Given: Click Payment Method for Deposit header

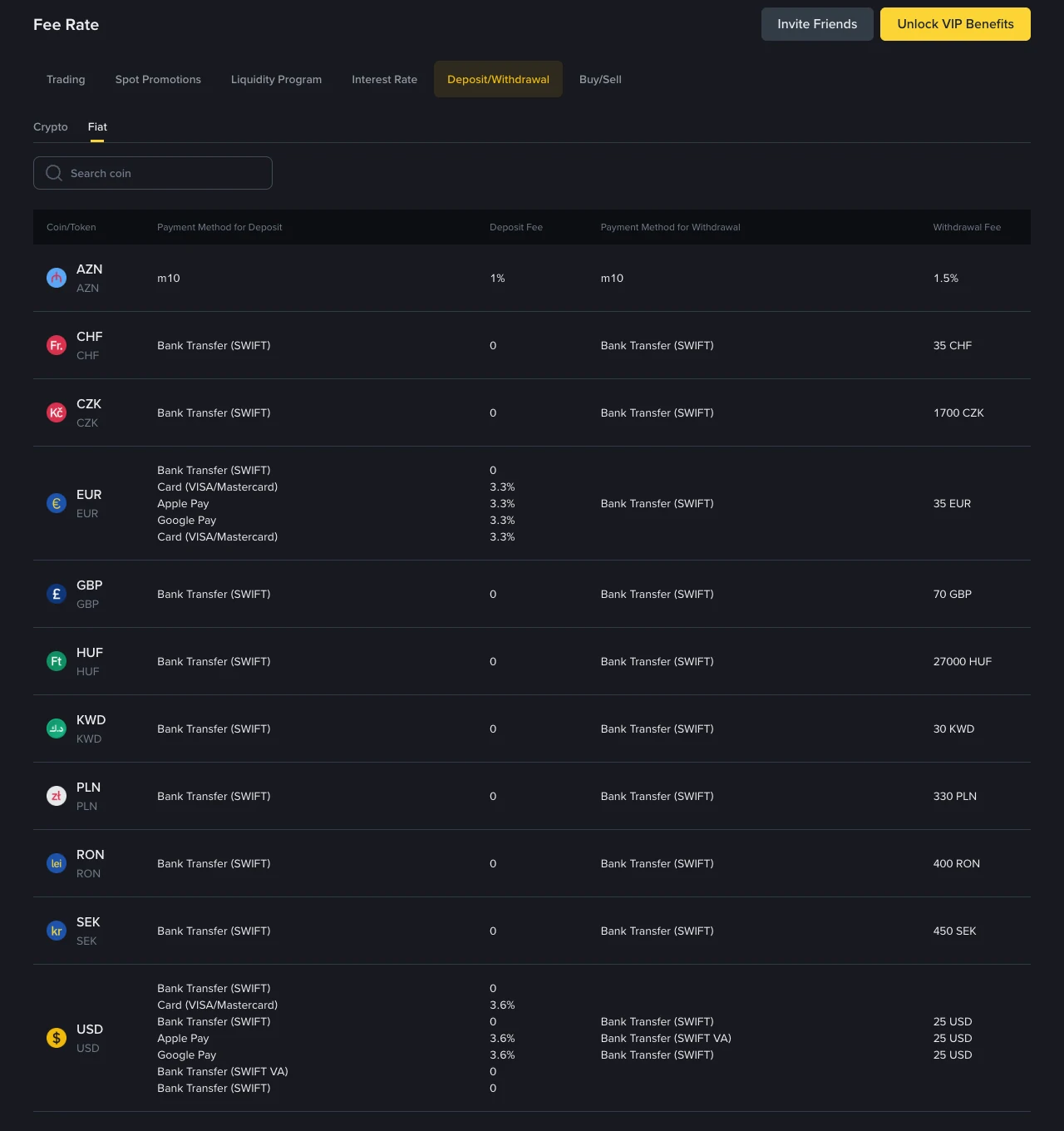Looking at the screenshot, I should [219, 227].
